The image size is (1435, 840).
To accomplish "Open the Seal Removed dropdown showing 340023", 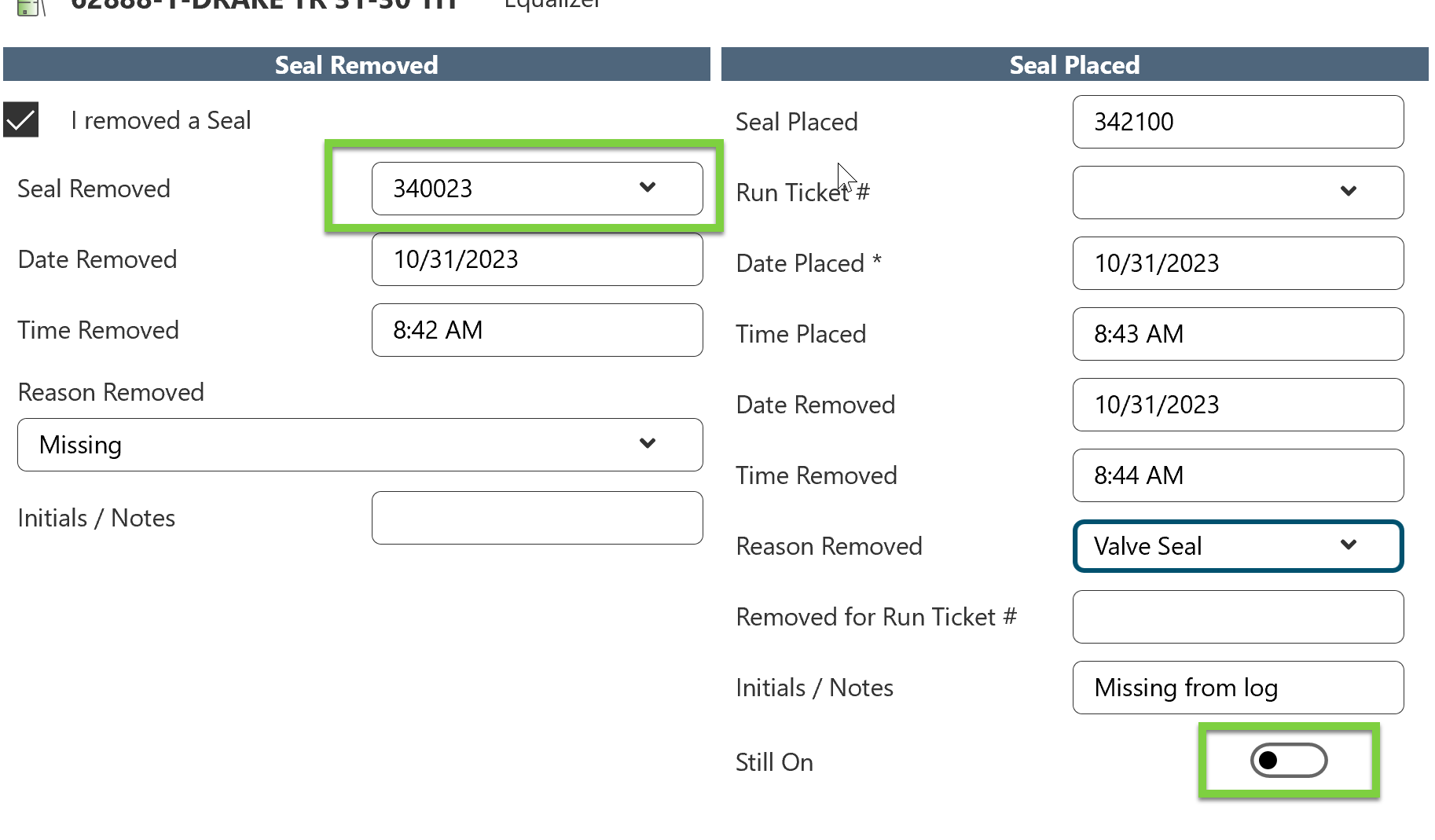I will (x=537, y=189).
